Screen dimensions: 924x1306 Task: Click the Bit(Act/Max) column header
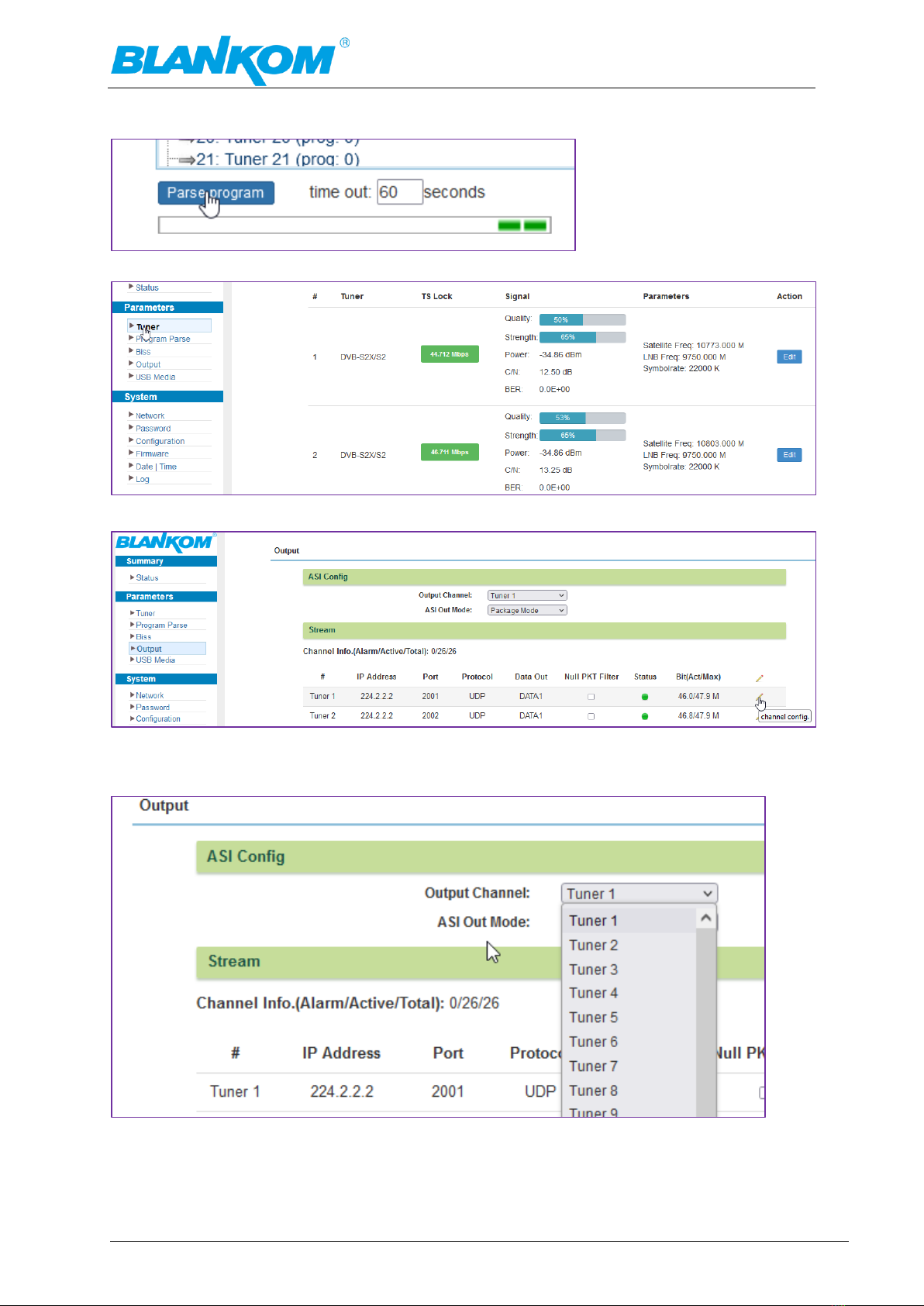pyautogui.click(x=698, y=677)
